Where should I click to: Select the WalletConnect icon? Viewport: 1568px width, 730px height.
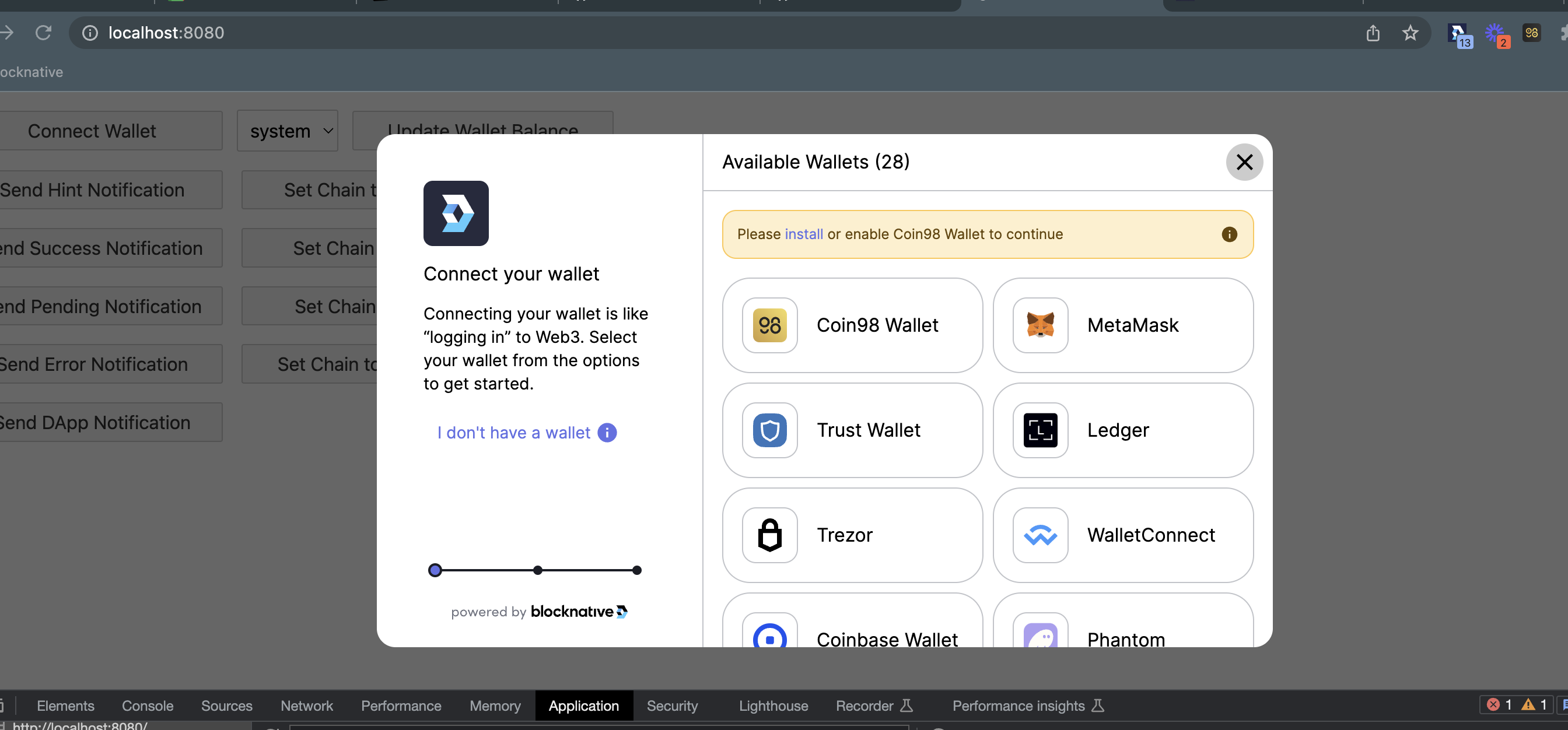[1039, 535]
